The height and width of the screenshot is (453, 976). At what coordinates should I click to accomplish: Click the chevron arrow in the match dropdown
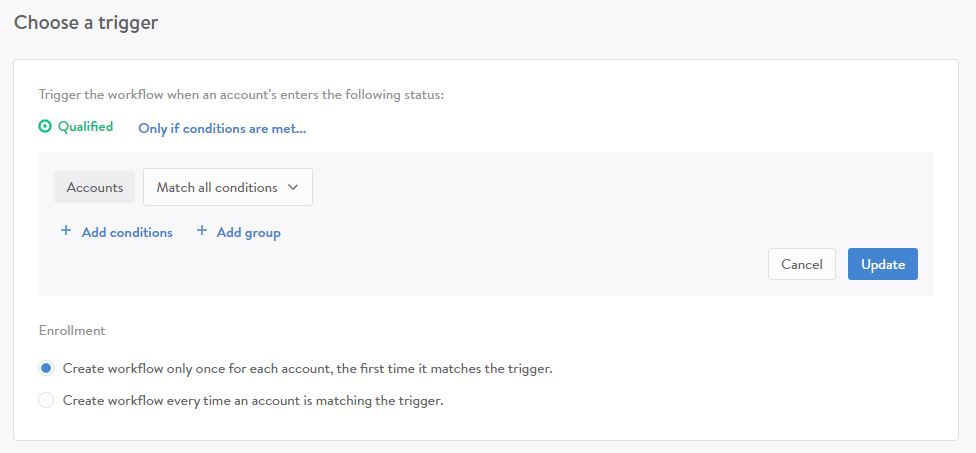click(293, 187)
